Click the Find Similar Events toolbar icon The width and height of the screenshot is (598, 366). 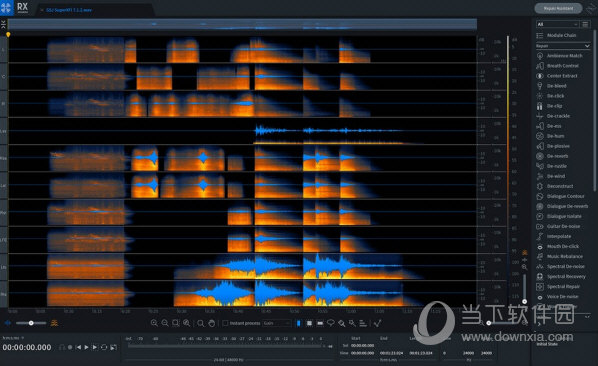pyautogui.click(x=363, y=323)
